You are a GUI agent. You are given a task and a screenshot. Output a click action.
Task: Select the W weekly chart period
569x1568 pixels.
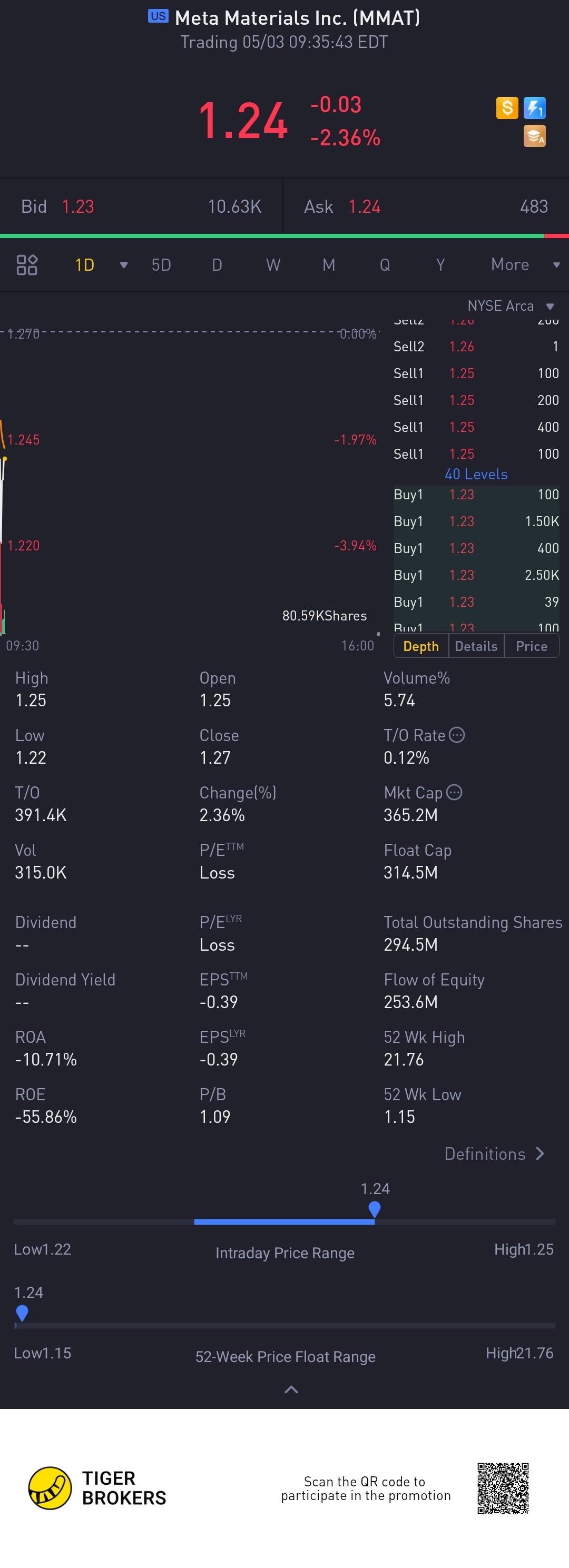(273, 265)
